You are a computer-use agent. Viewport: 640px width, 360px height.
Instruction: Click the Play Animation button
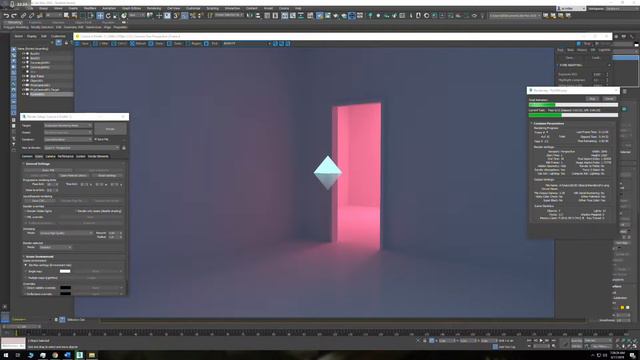(x=541, y=340)
